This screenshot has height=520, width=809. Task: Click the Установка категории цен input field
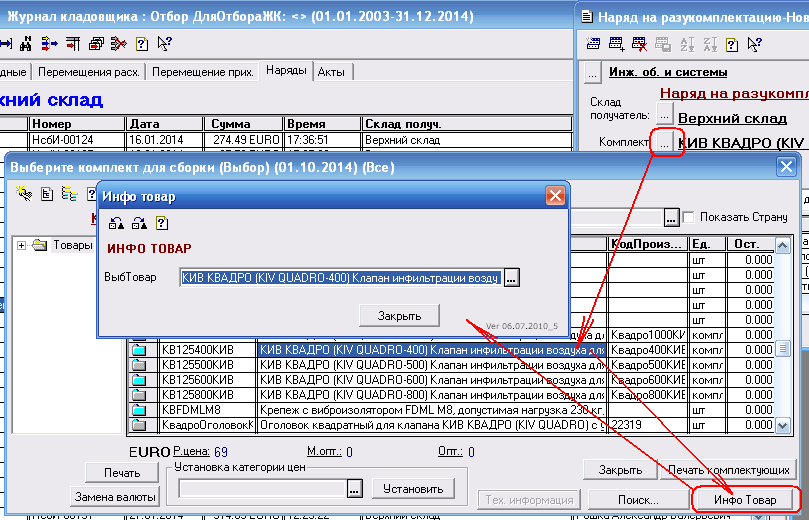click(x=262, y=489)
